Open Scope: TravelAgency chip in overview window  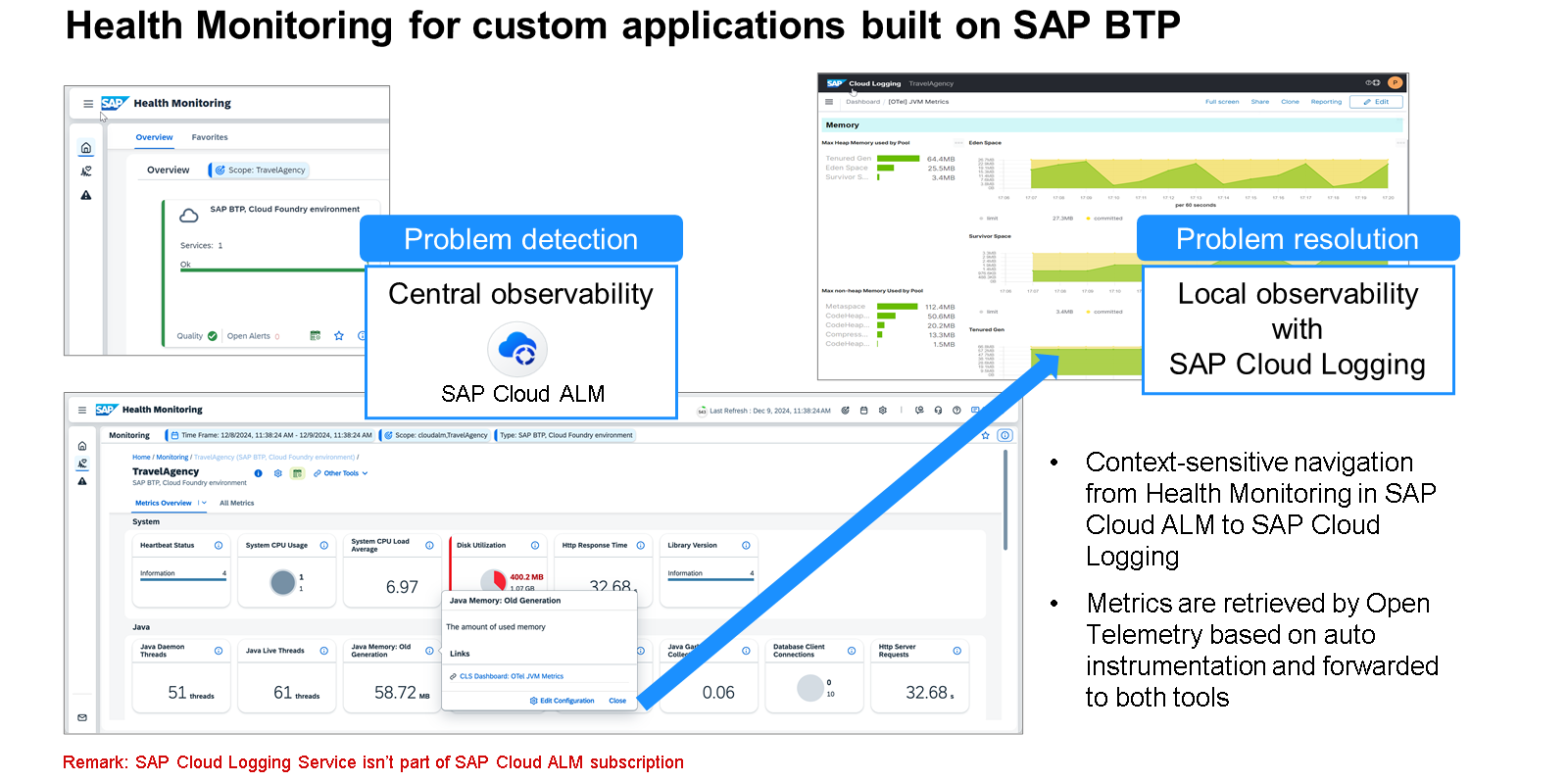click(x=260, y=171)
